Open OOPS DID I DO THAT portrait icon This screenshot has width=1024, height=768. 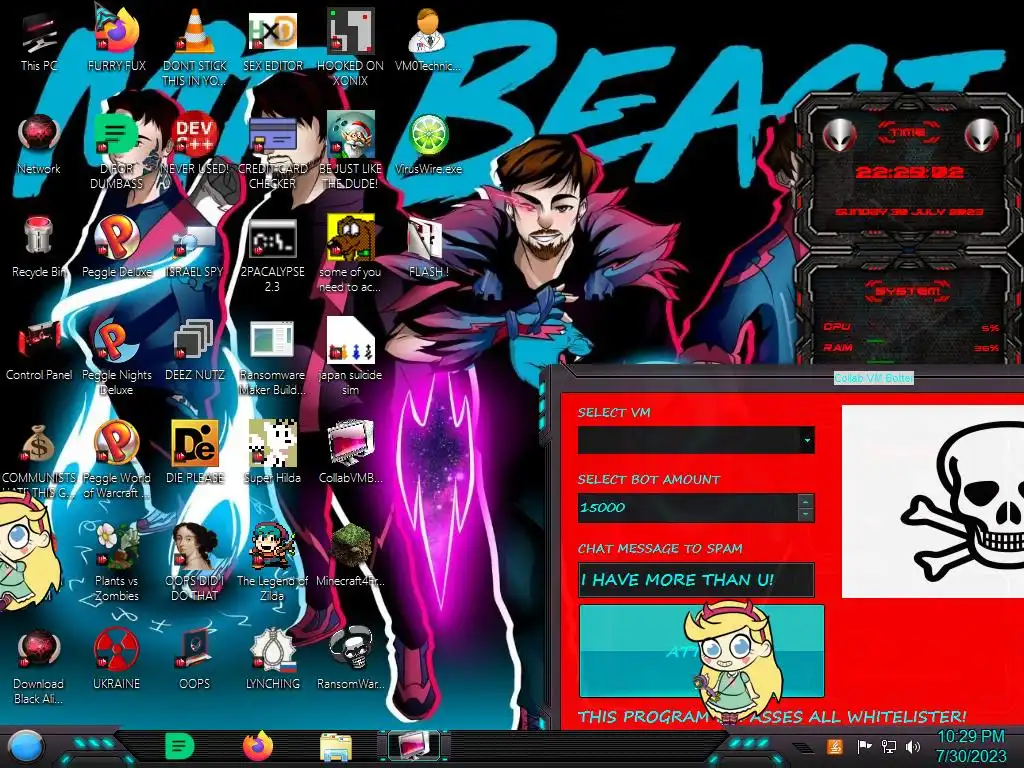click(195, 562)
